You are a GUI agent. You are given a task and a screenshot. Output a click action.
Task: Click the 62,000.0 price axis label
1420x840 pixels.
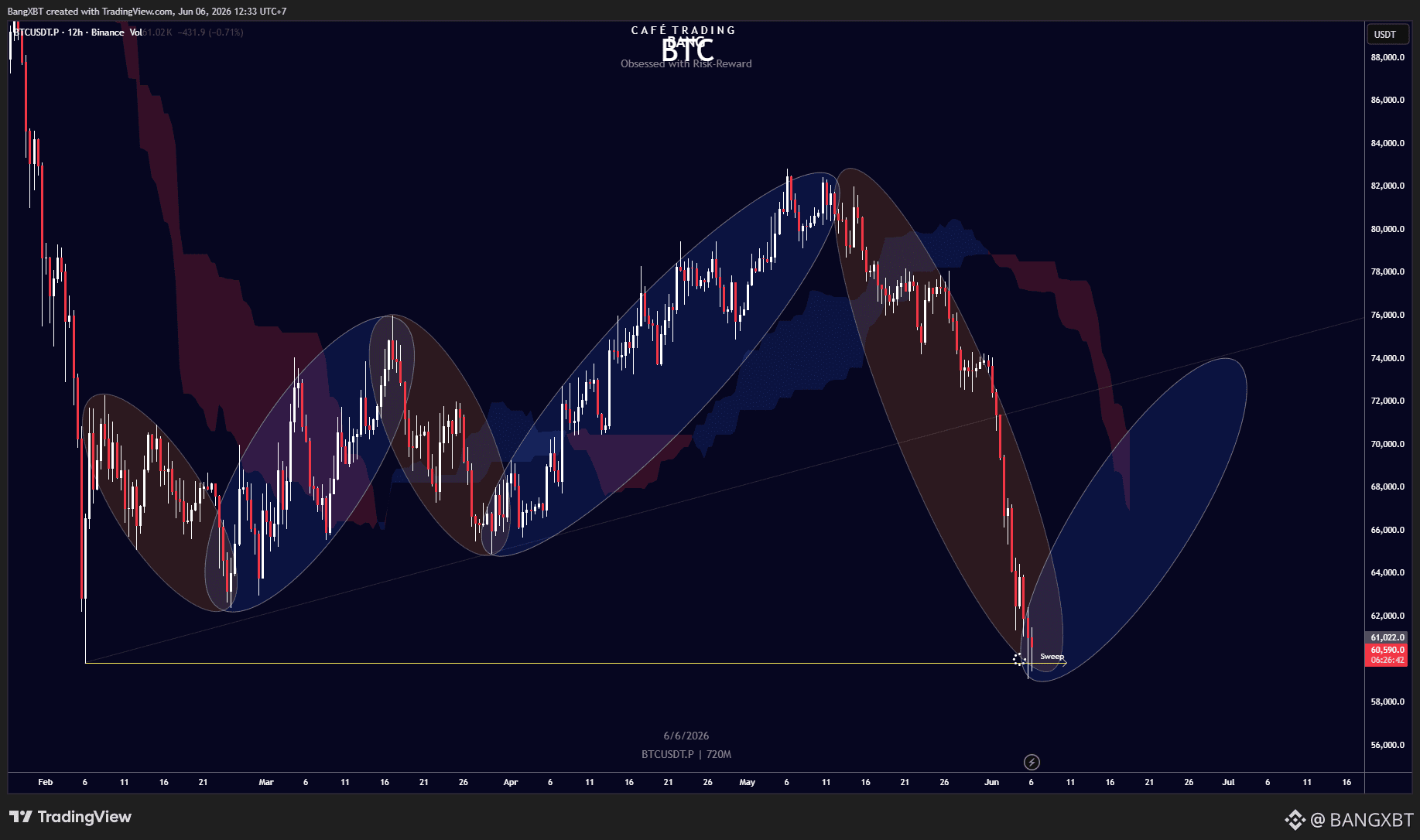(x=1387, y=616)
